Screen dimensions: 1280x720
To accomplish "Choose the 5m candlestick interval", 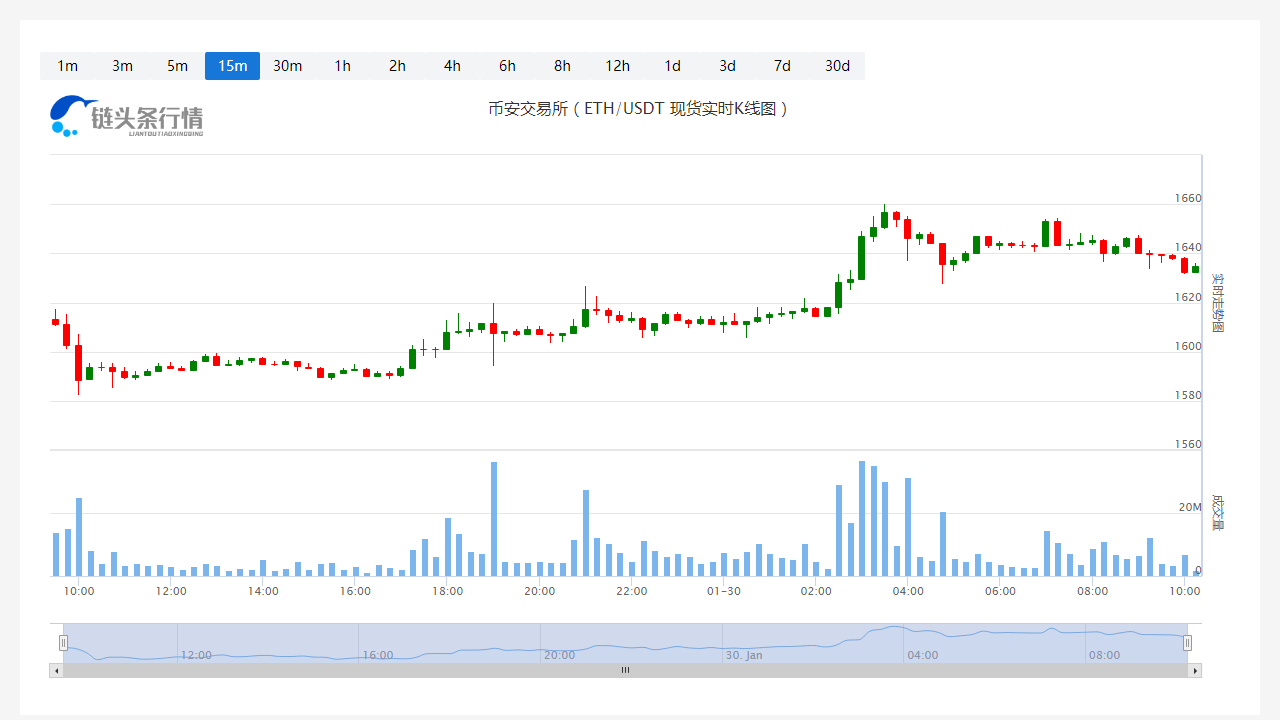I will click(x=177, y=66).
